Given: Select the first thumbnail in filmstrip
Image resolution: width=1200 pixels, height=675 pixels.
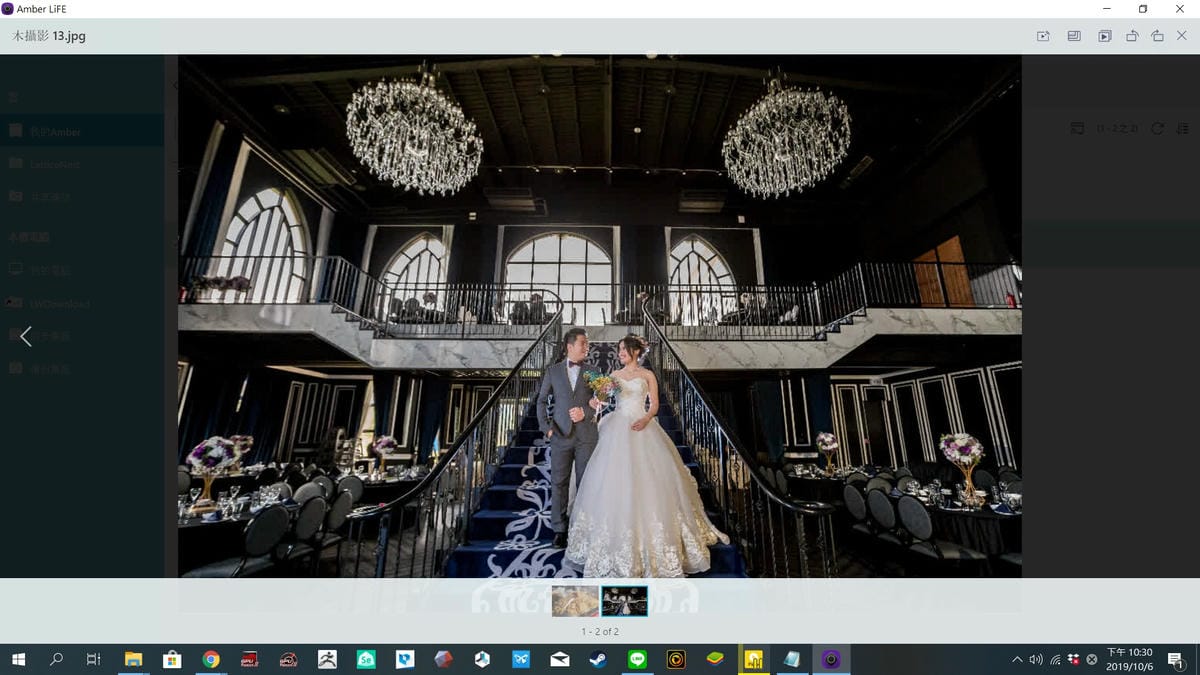Looking at the screenshot, I should [x=575, y=601].
